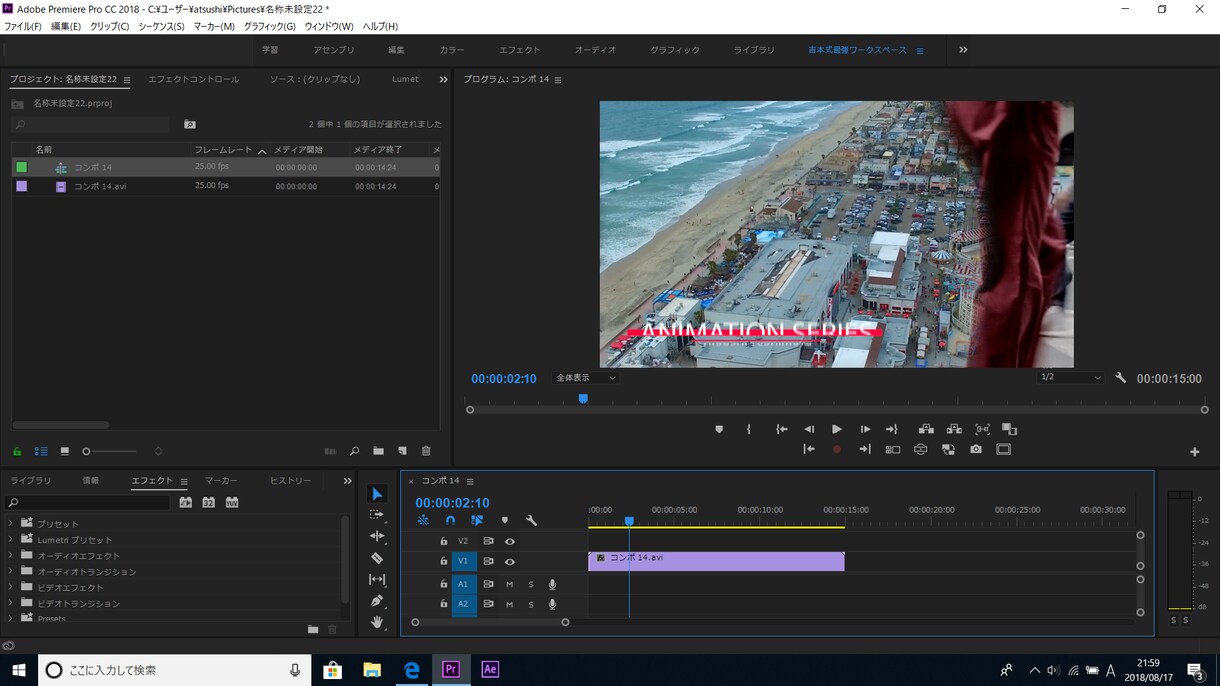
Task: Expand オーディオエフェクト folder
Action: pyautogui.click(x=11, y=555)
